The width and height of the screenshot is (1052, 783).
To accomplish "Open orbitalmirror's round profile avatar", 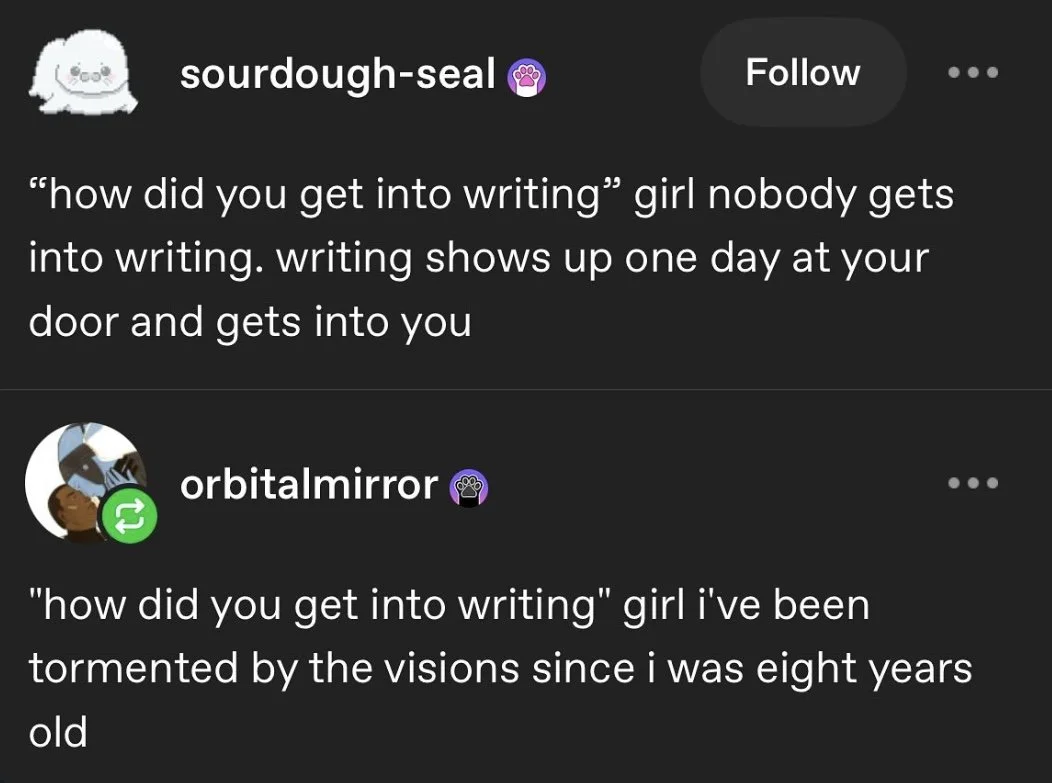I will [85, 482].
